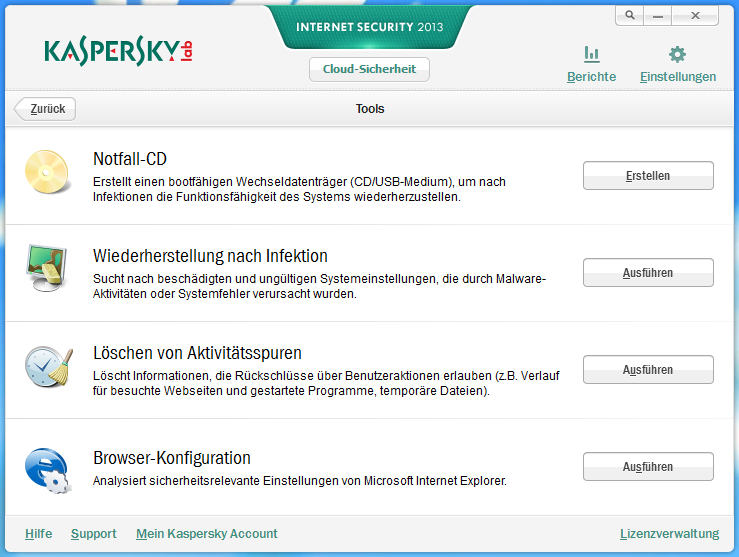The height and width of the screenshot is (557, 739).
Task: Click the Löschen von Aktivitätsspuren heading
Action: click(x=197, y=353)
